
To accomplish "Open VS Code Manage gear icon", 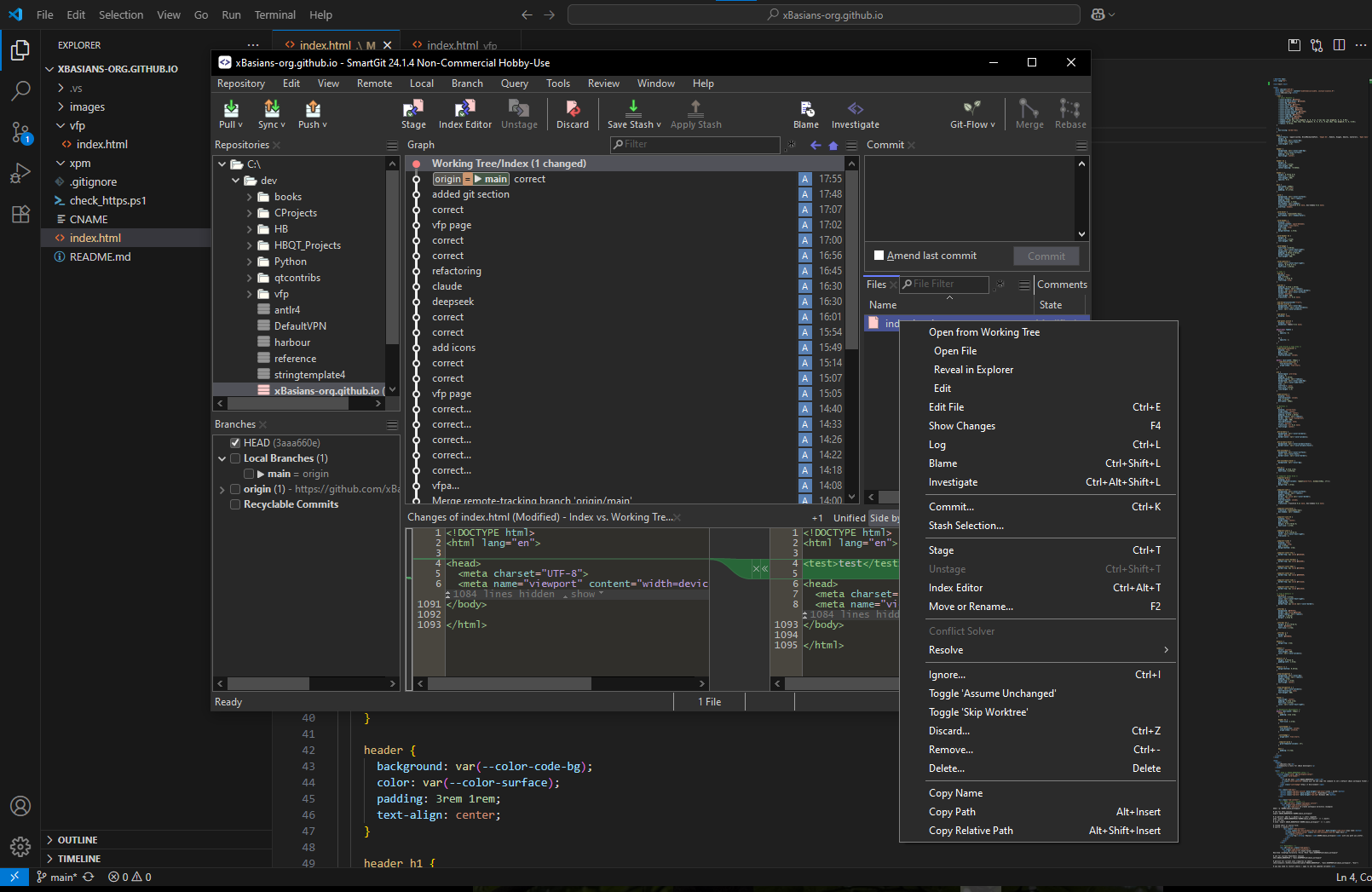I will coord(20,847).
